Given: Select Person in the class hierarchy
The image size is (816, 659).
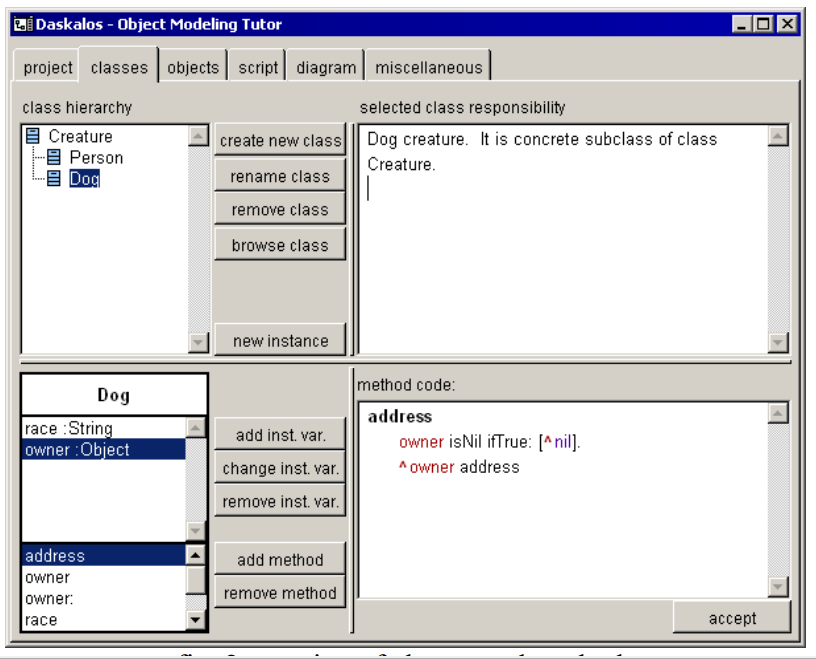Looking at the screenshot, I should [x=96, y=157].
